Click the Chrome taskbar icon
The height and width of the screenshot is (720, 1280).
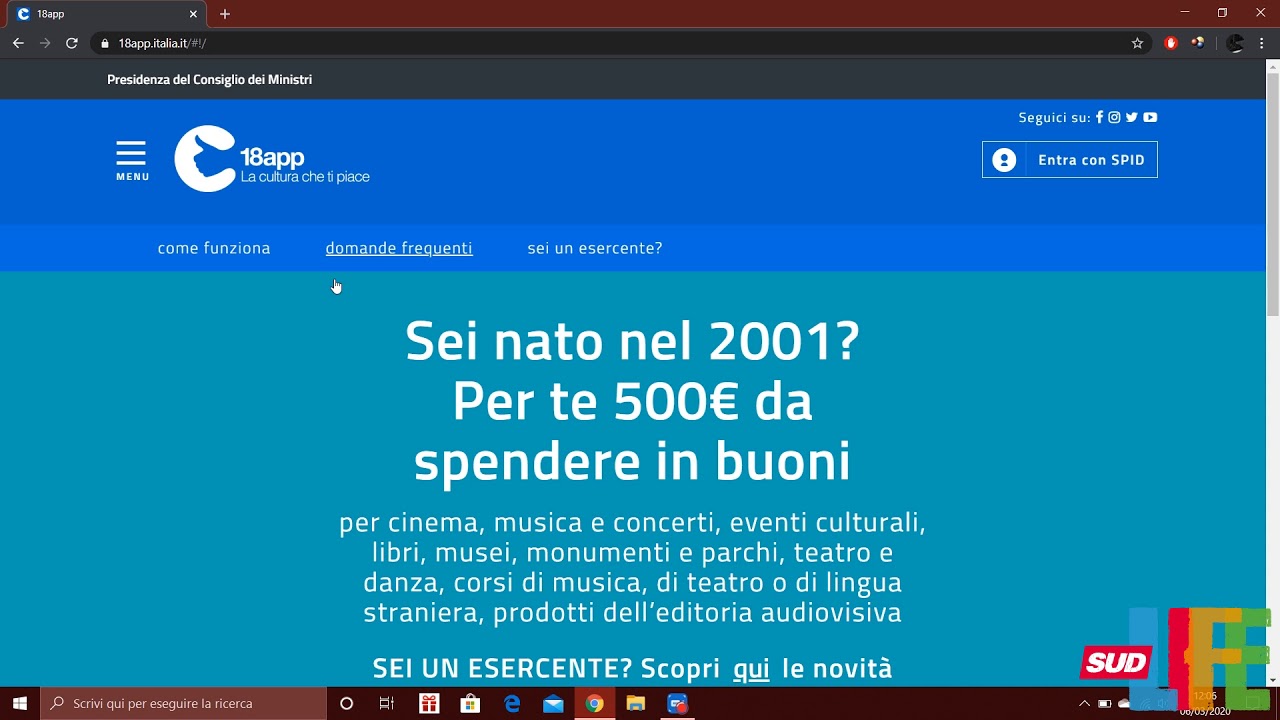[594, 704]
